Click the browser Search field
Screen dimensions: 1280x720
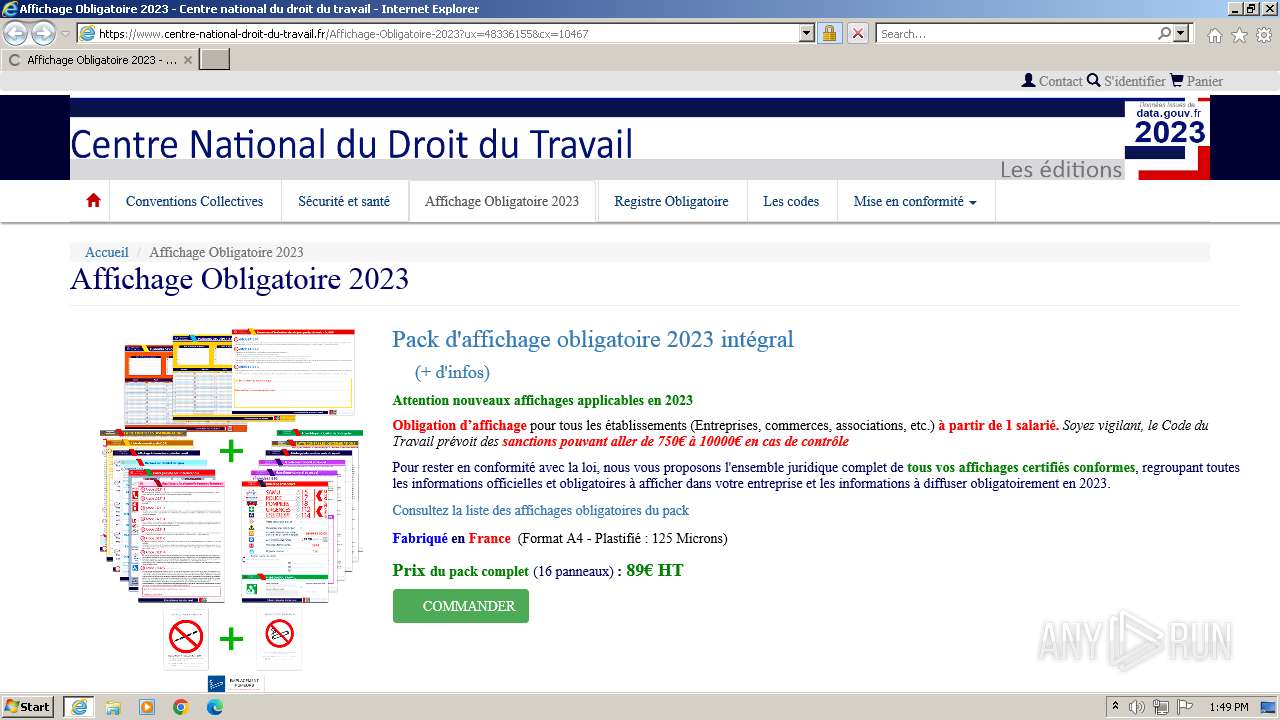[1017, 33]
